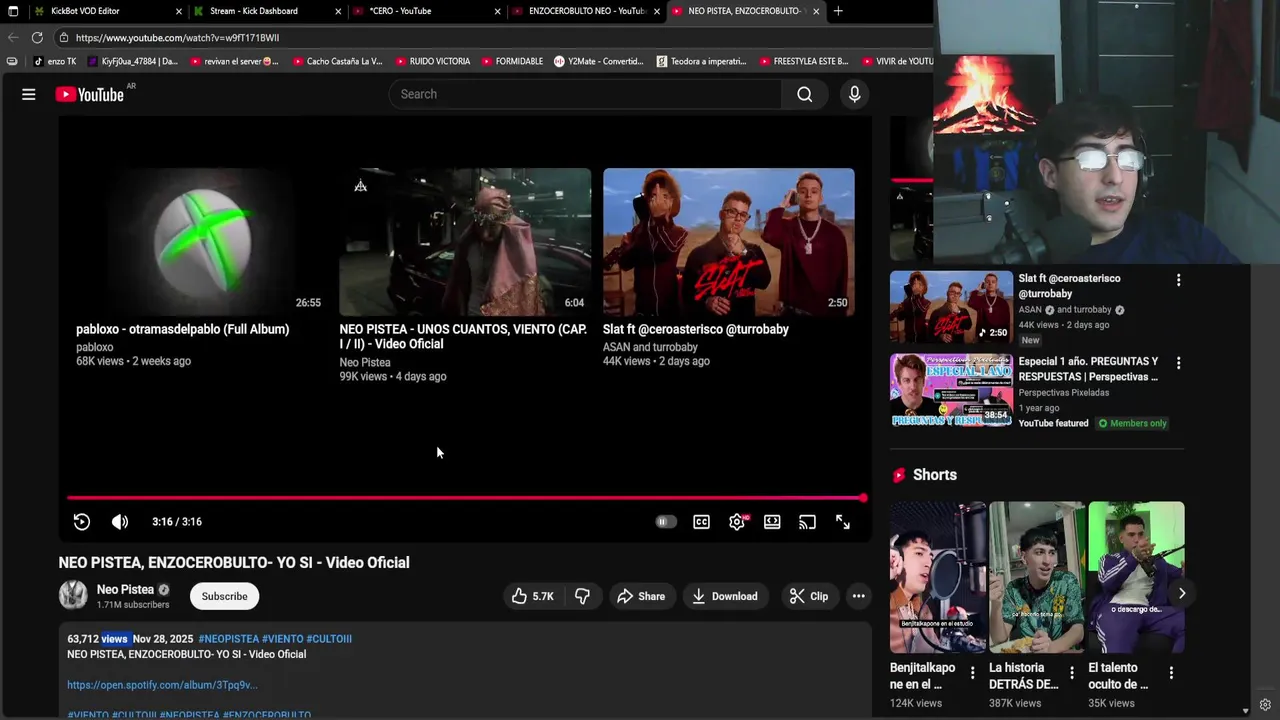The width and height of the screenshot is (1280, 720).
Task: Open Benjitalkapone Short thumbnail
Action: point(938,577)
